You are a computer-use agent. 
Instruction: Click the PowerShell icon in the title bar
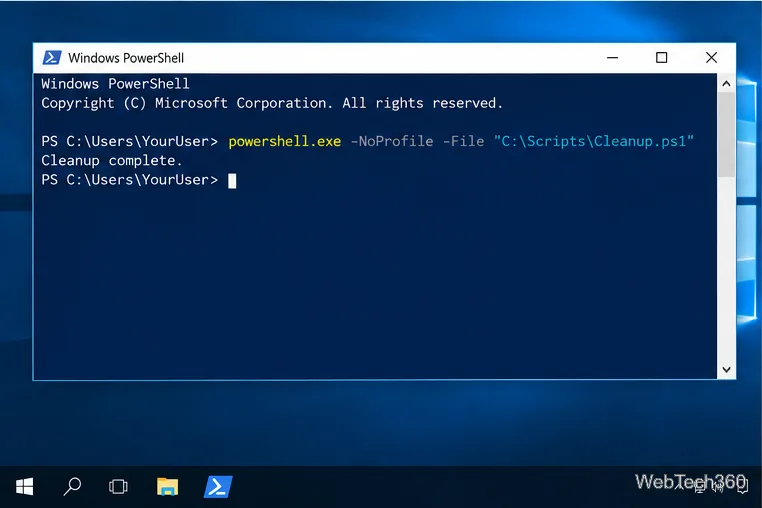coord(52,57)
